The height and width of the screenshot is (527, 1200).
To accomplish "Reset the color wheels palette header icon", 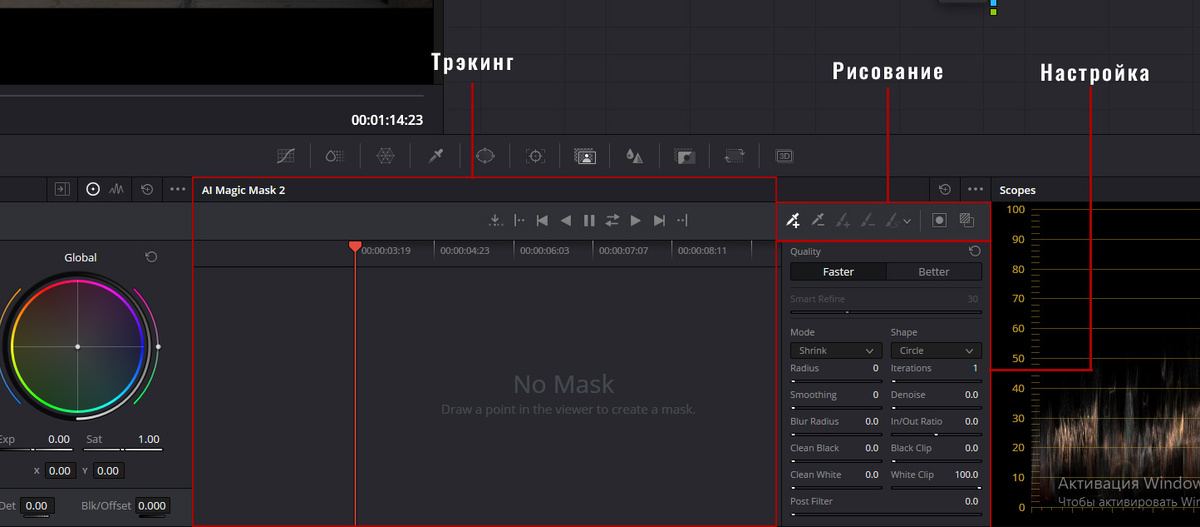I will (147, 188).
